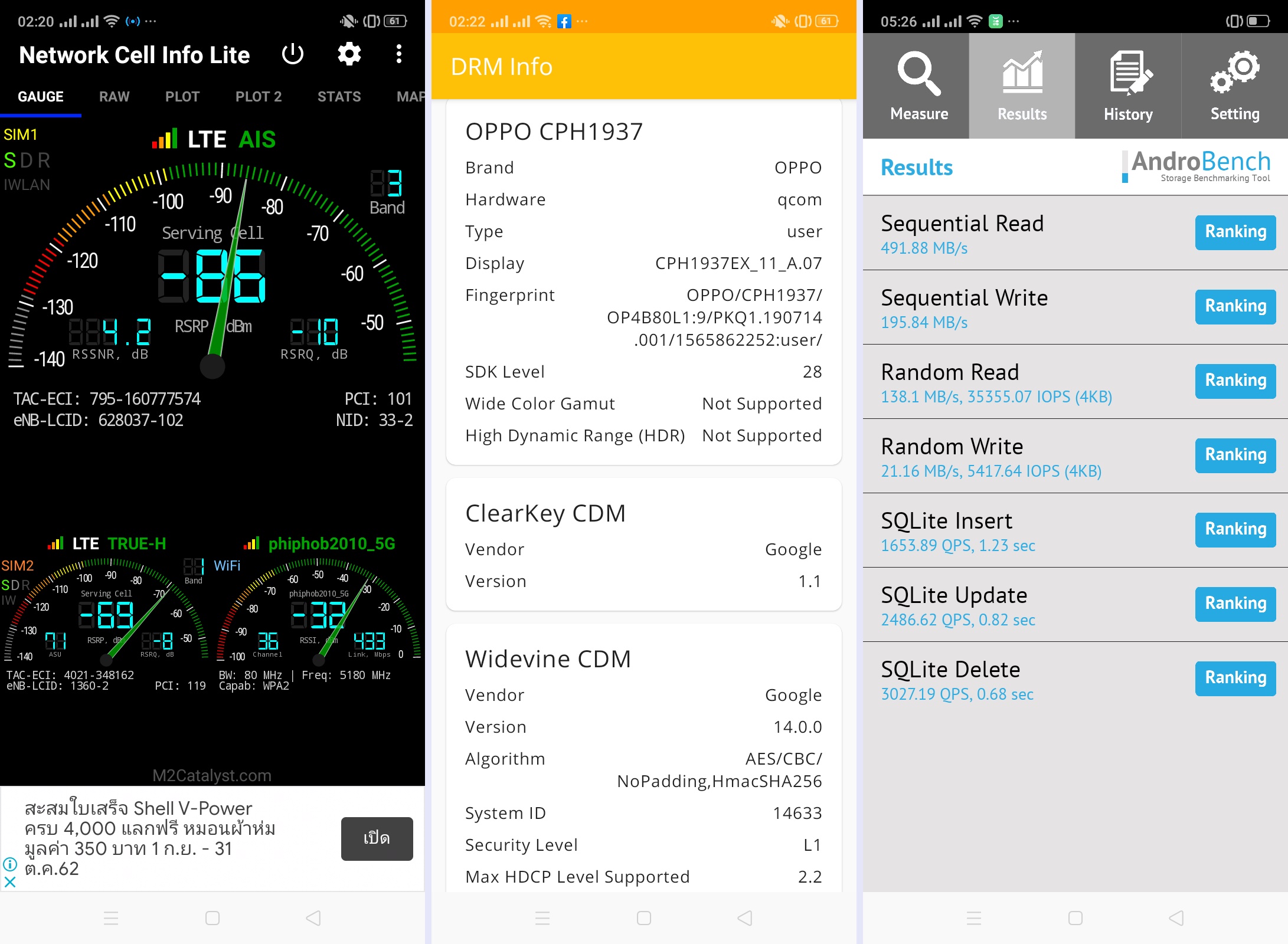
Task: Tap back button in Network Cell Info screen
Action: point(313,918)
